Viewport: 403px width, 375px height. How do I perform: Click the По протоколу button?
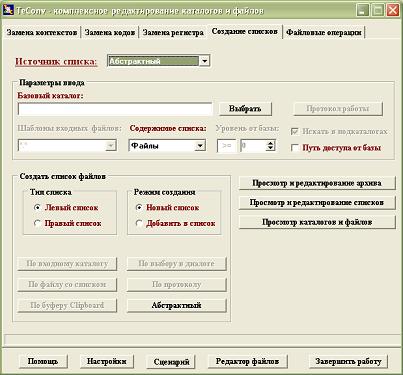tap(176, 284)
